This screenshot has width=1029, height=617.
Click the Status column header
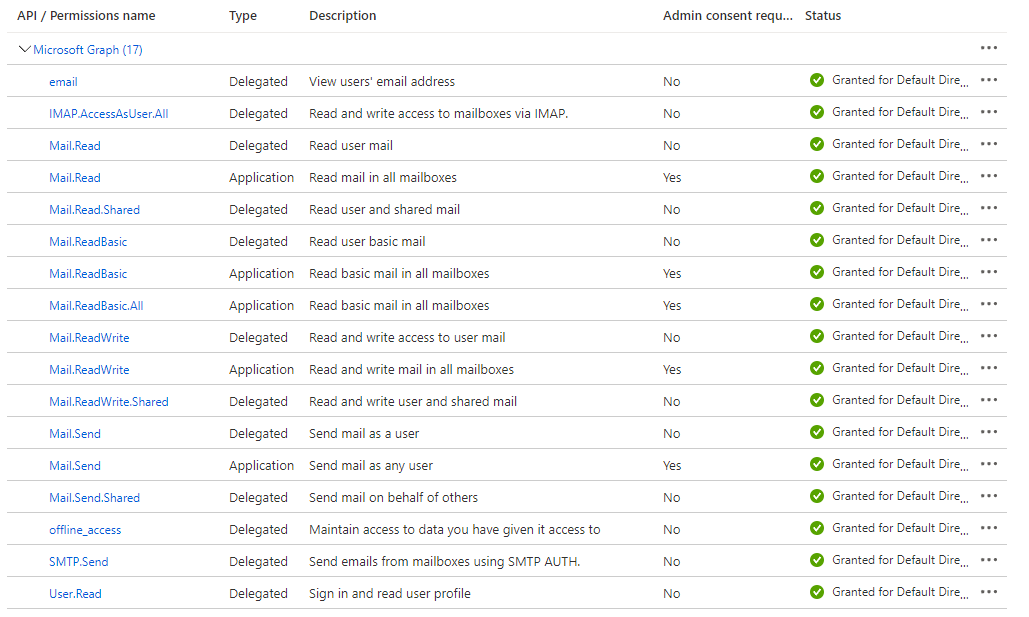[824, 15]
